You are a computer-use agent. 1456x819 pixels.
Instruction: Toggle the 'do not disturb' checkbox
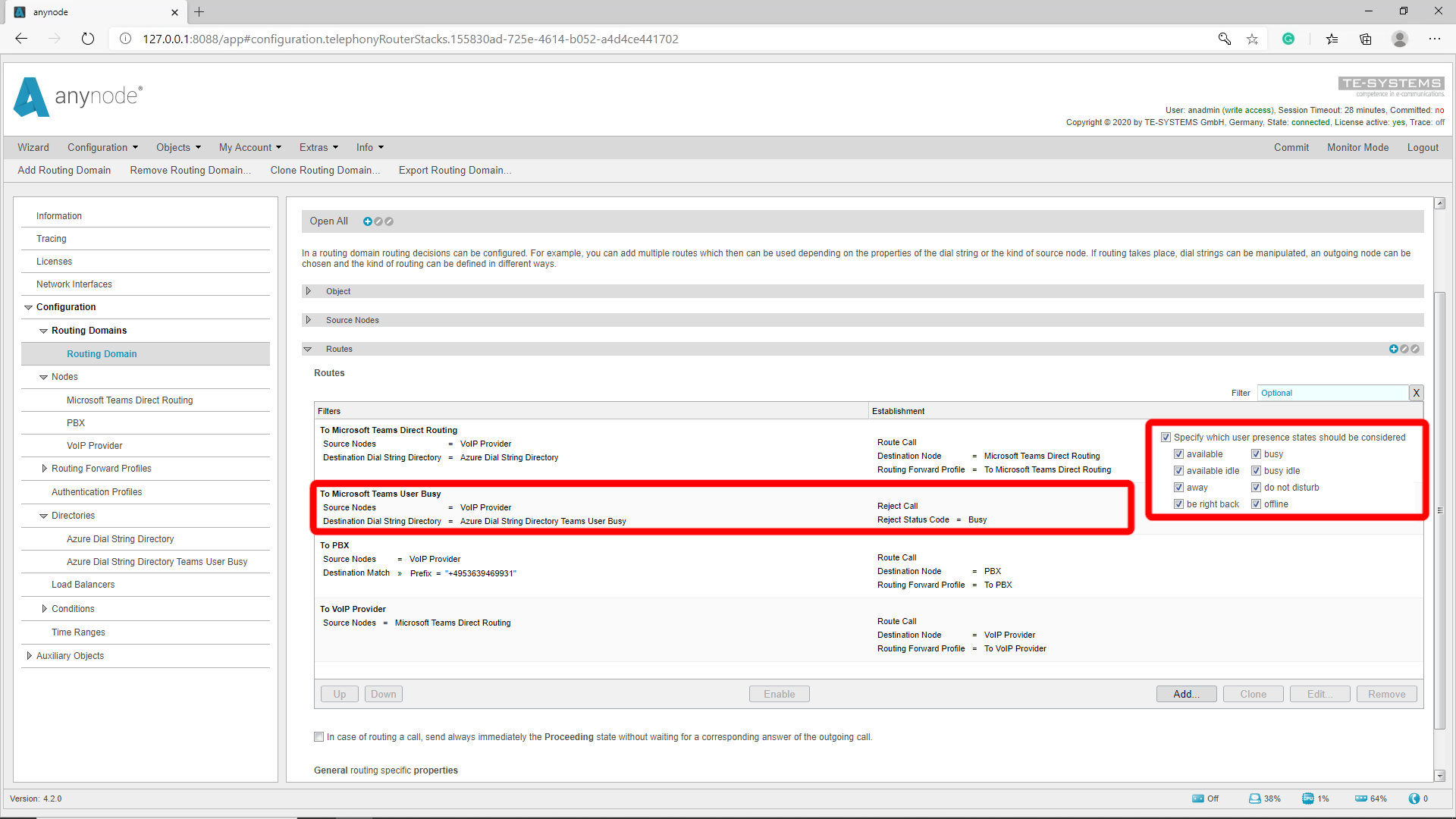(1256, 488)
